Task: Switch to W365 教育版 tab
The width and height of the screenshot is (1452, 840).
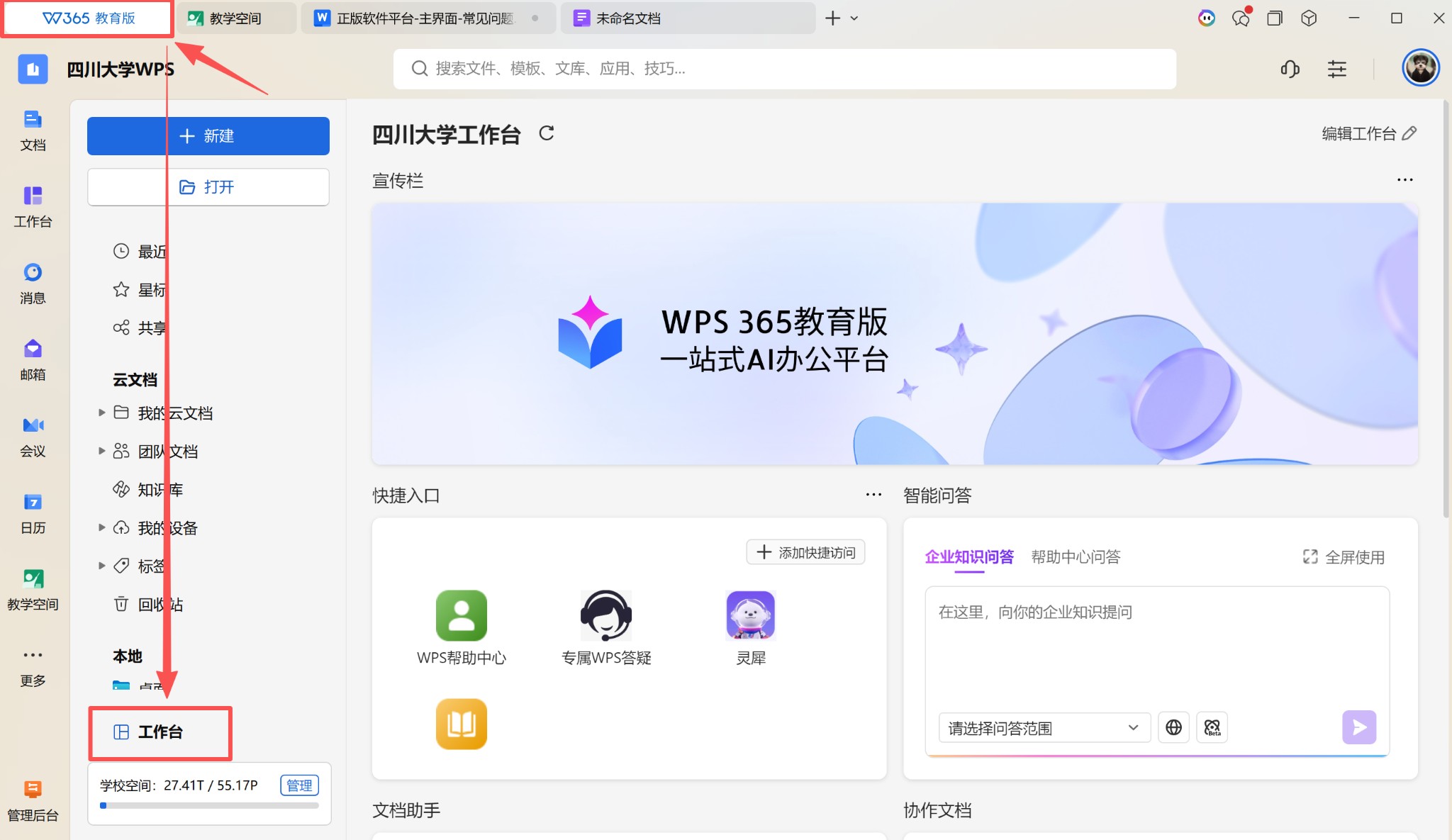Action: pos(88,18)
